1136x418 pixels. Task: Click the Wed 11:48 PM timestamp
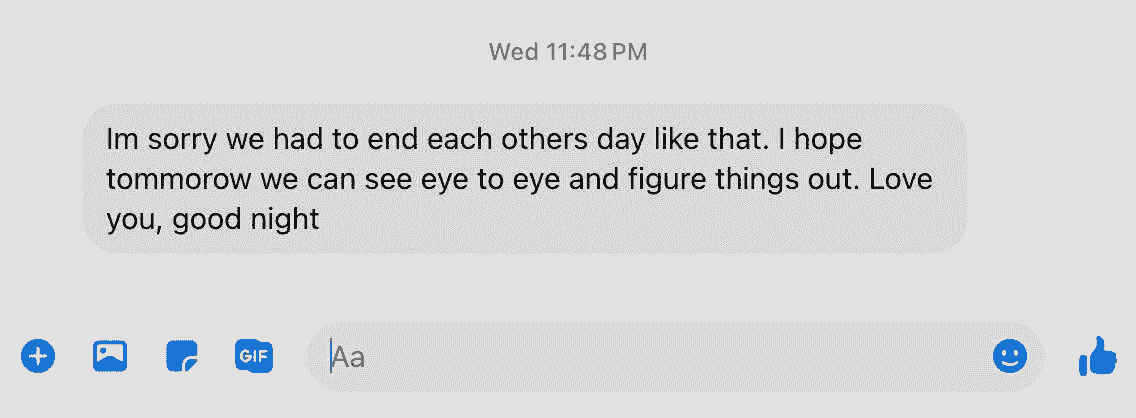tap(568, 52)
